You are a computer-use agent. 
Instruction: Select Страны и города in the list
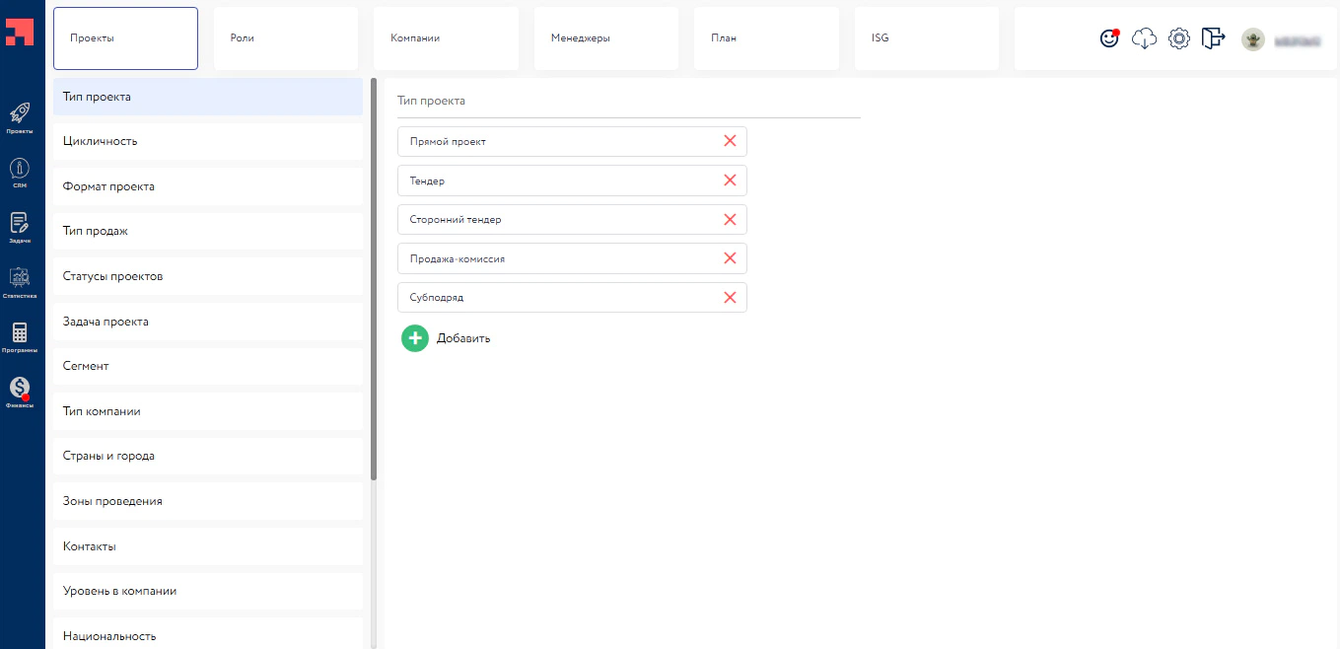coord(208,456)
